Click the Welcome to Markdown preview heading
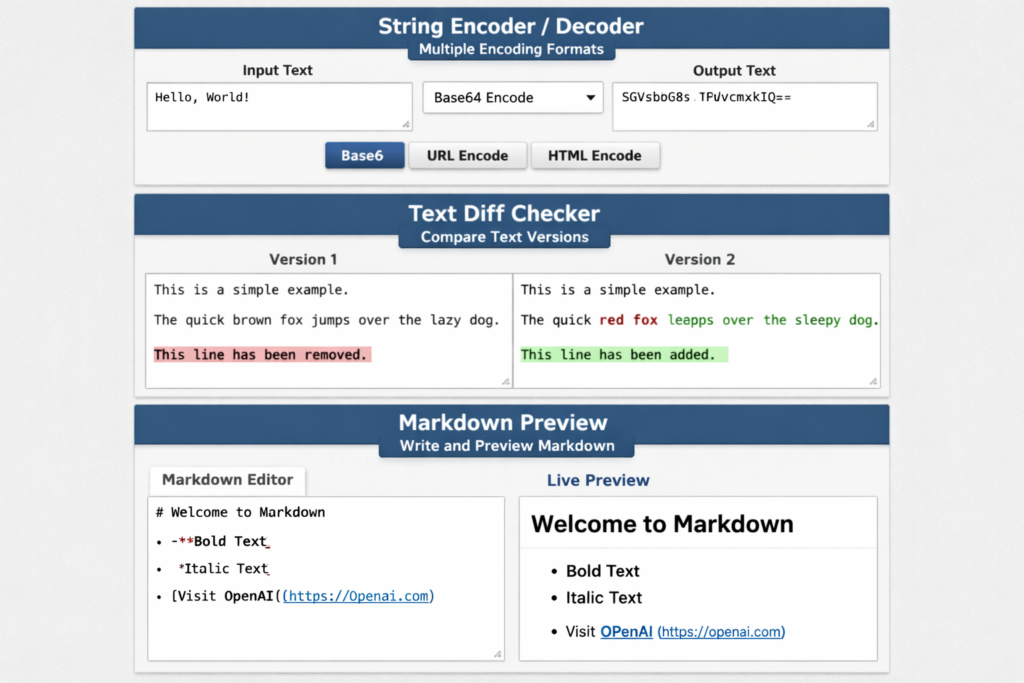Screen dimensions: 1024x683 [662, 524]
